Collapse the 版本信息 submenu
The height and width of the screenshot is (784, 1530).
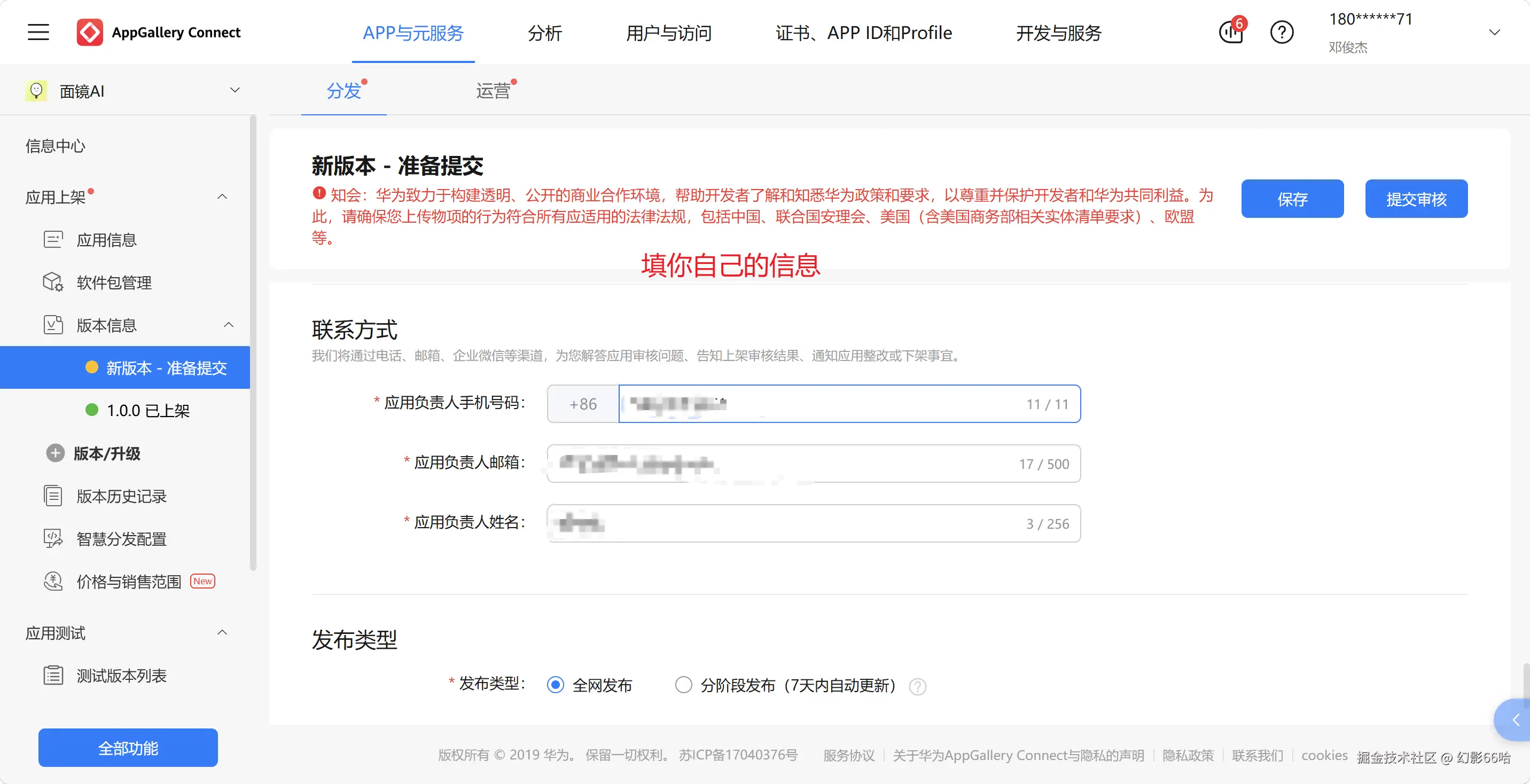pos(229,325)
